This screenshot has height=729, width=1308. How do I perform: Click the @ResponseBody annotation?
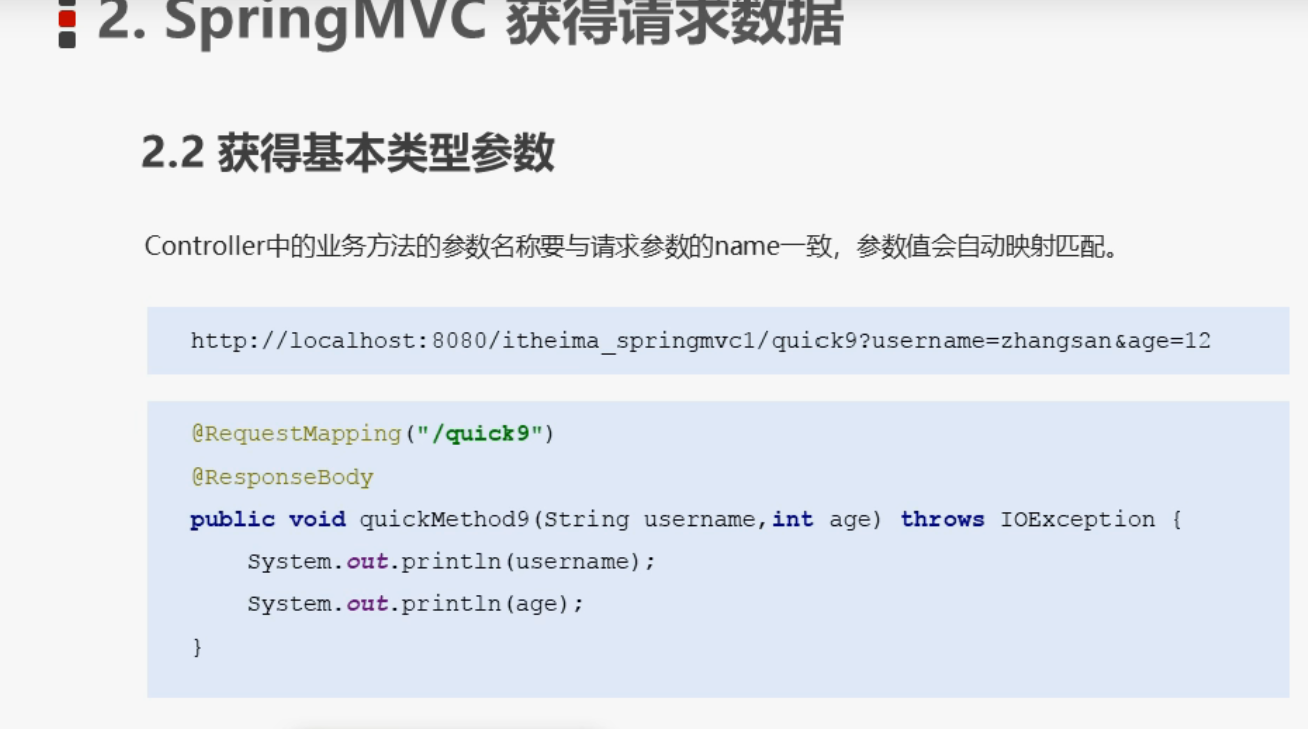coord(282,477)
